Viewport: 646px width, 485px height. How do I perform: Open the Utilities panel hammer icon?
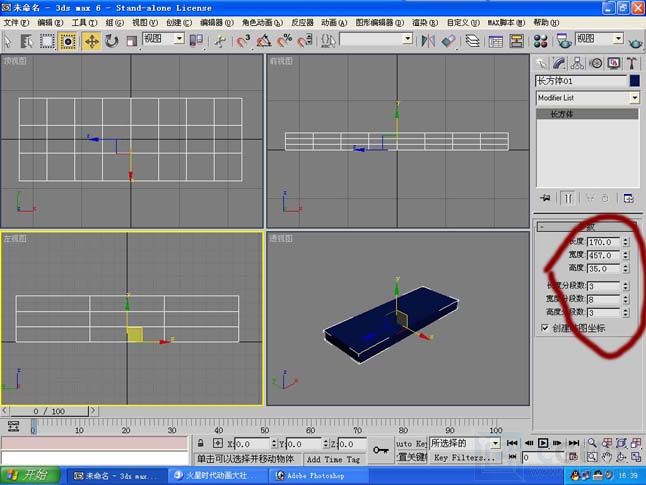(633, 63)
